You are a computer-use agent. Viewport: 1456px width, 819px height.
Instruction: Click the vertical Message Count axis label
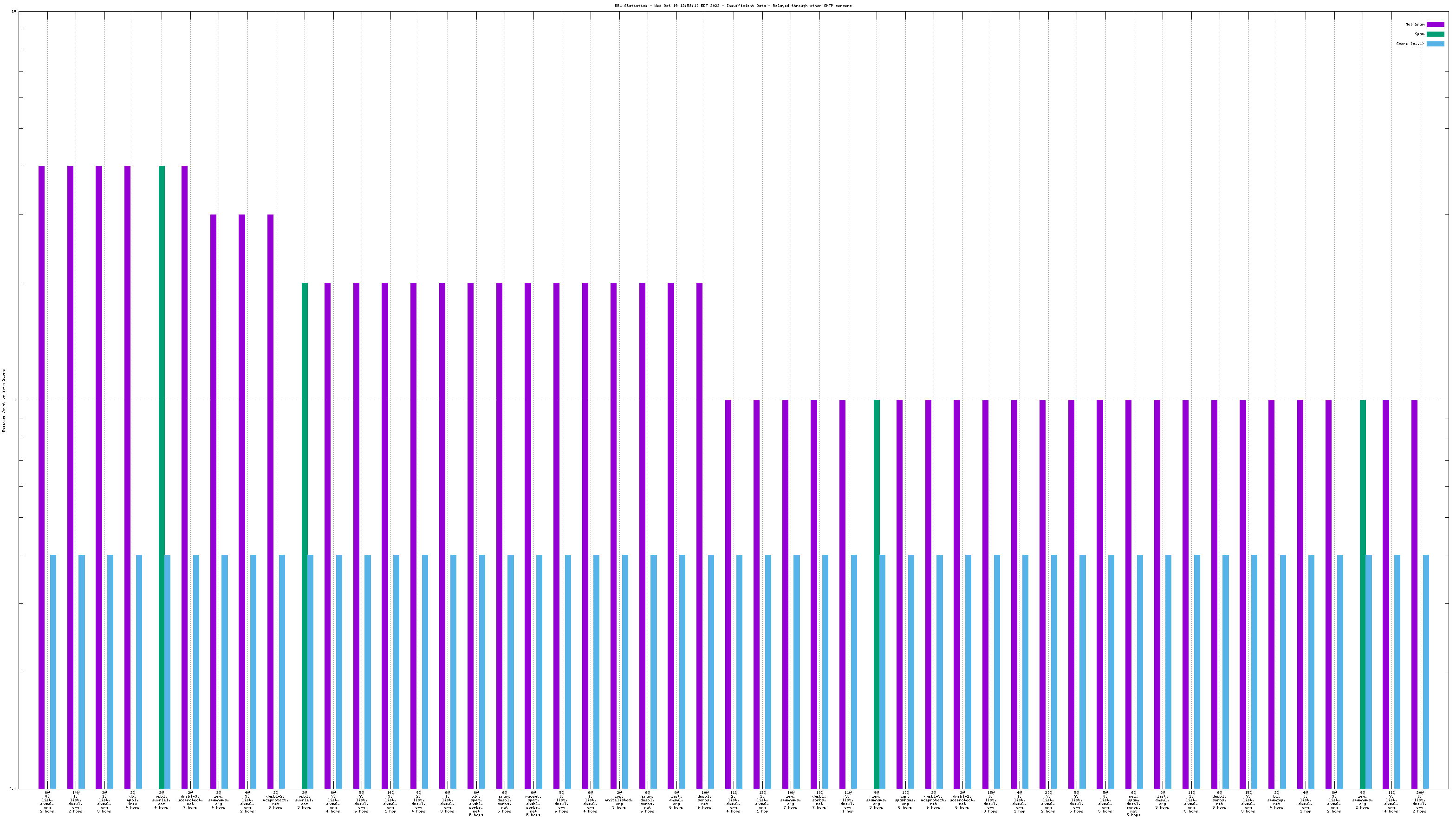click(3, 400)
